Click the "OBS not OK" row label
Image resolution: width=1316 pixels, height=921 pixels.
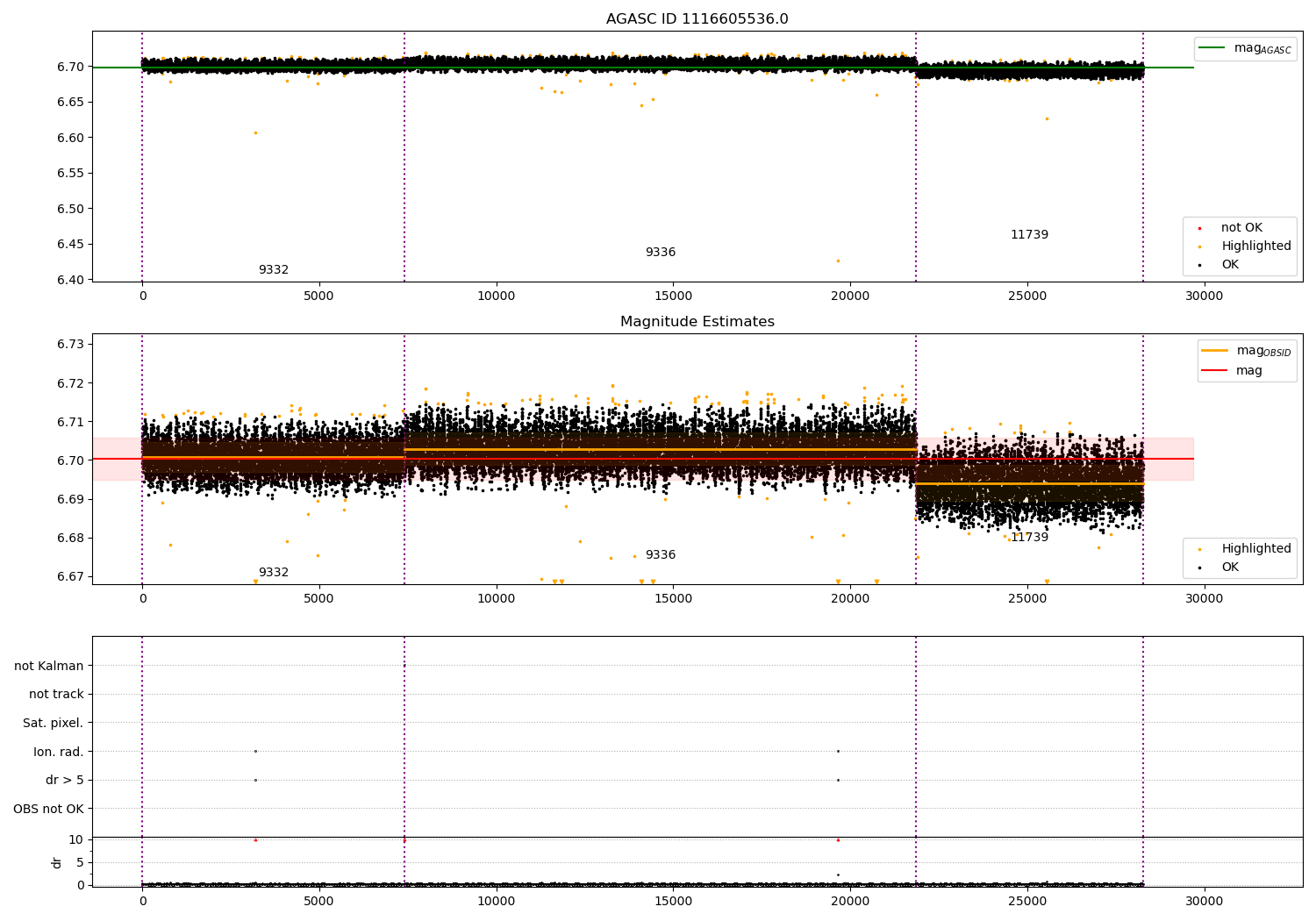(49, 810)
